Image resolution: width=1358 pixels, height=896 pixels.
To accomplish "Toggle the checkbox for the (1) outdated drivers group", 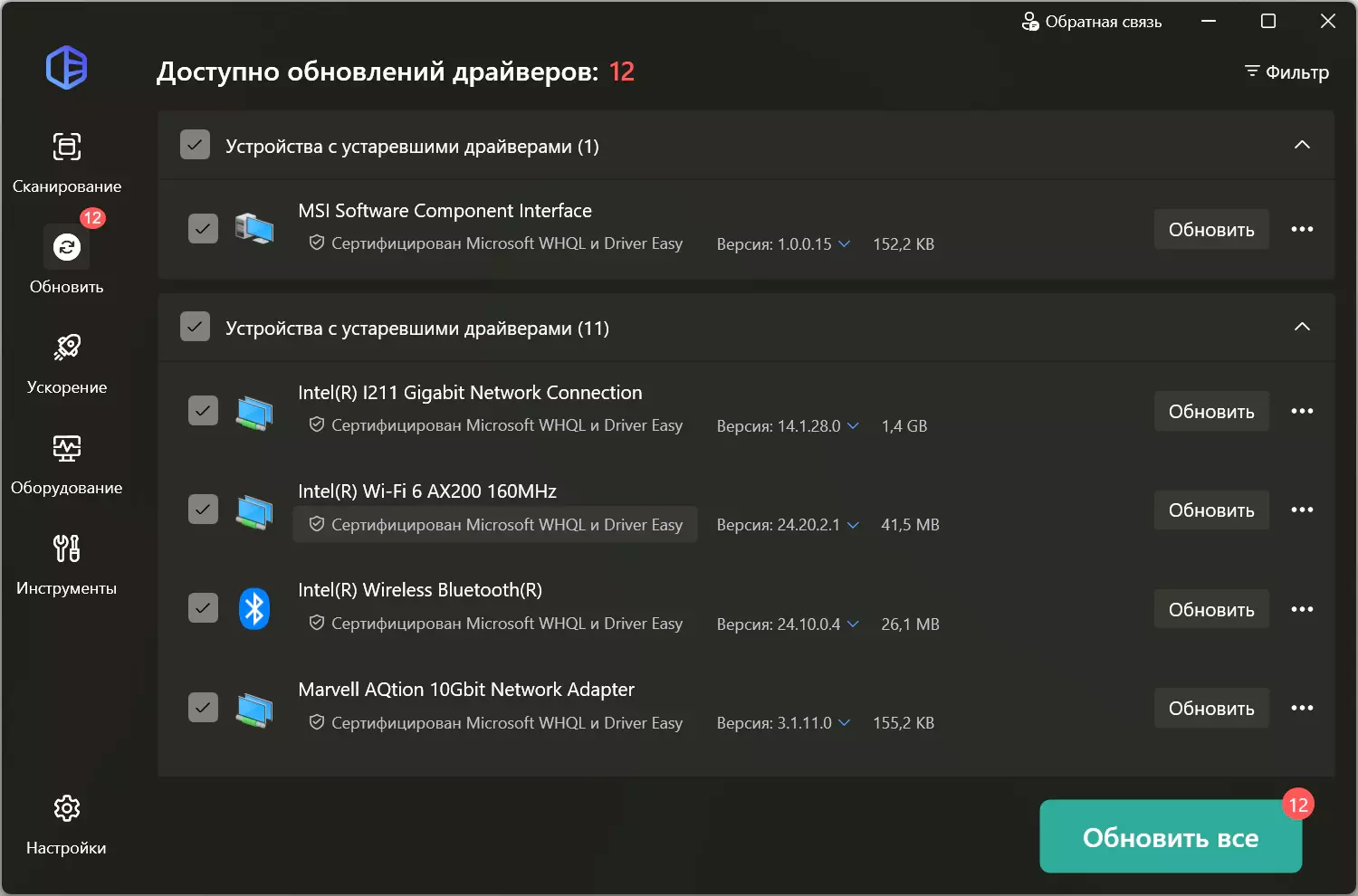I will pos(195,145).
